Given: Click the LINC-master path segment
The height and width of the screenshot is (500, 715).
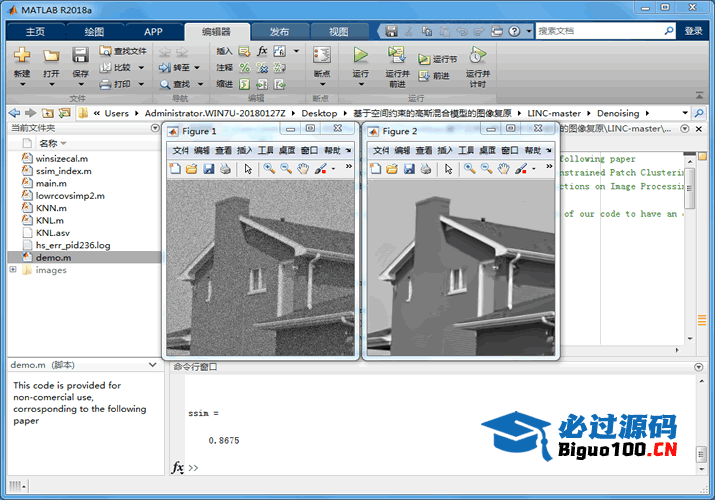Looking at the screenshot, I should [x=554, y=113].
